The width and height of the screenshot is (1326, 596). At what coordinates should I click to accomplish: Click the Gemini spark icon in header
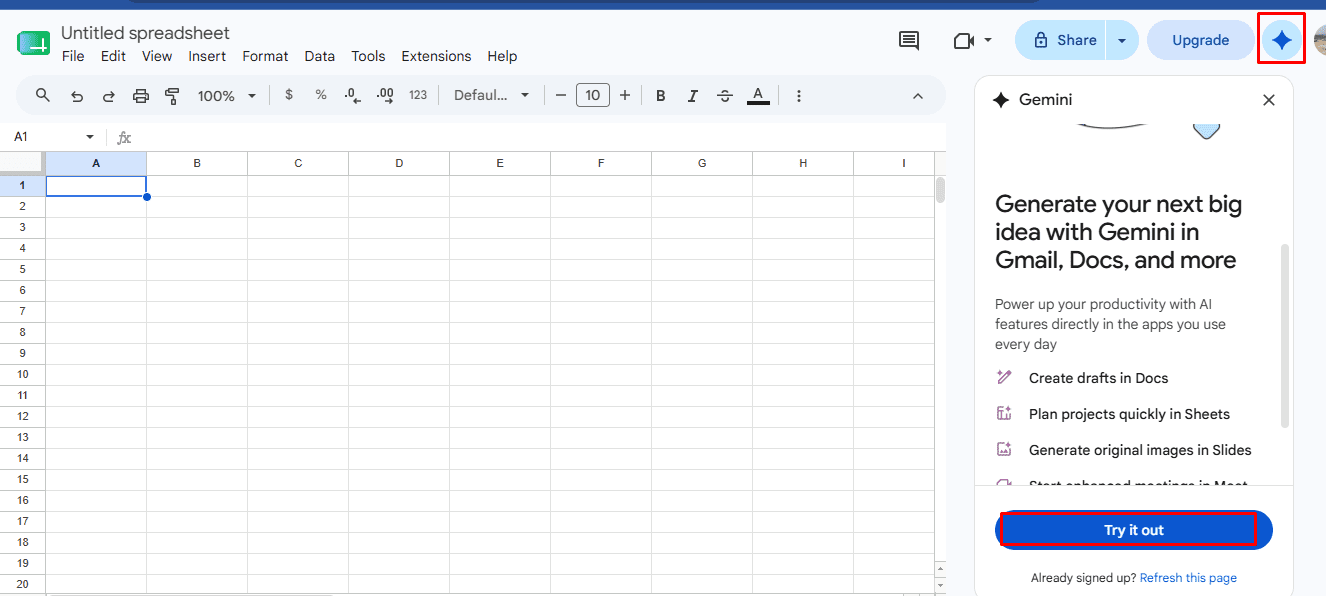point(1281,40)
